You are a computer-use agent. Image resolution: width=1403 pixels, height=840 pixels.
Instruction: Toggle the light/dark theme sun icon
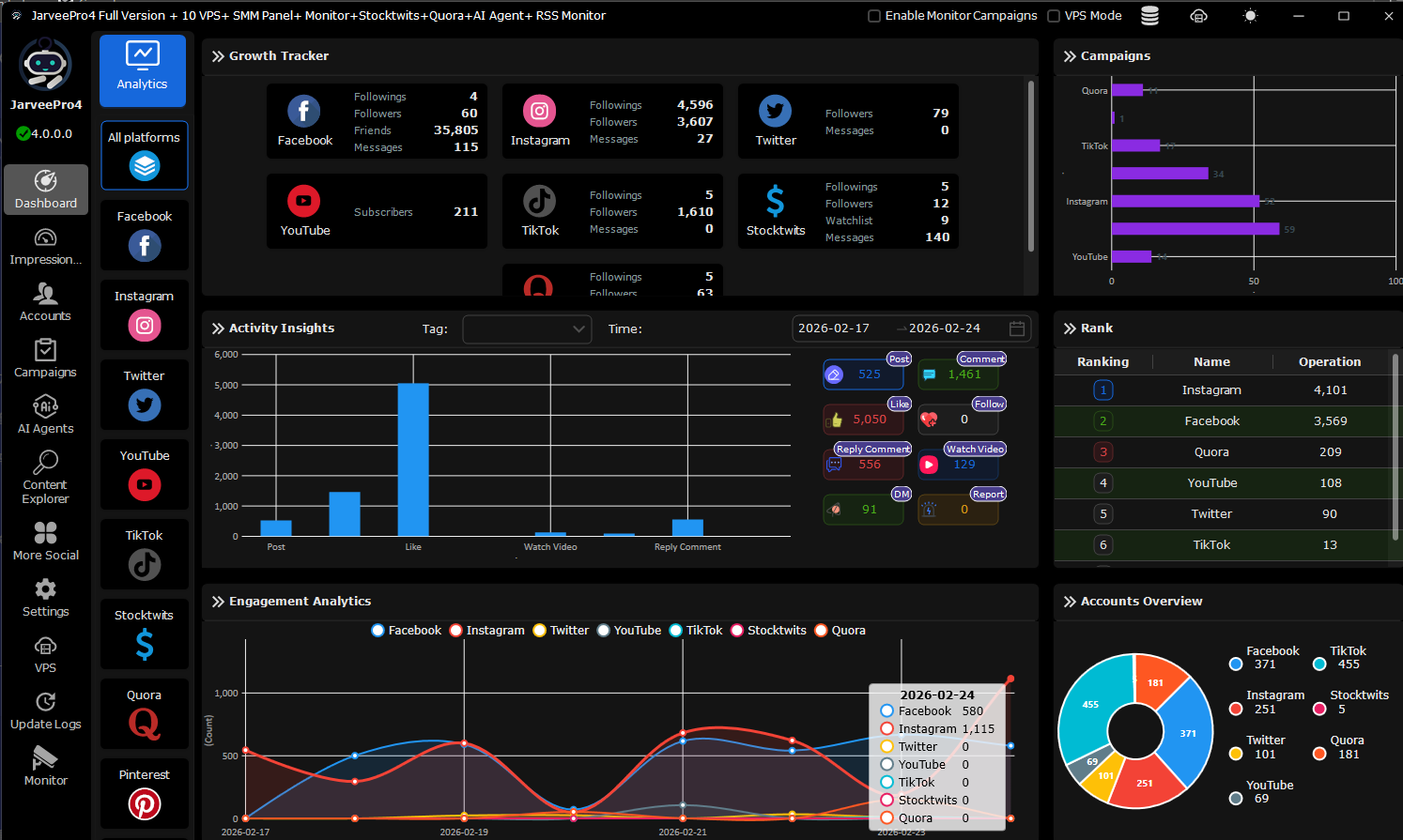click(x=1250, y=16)
